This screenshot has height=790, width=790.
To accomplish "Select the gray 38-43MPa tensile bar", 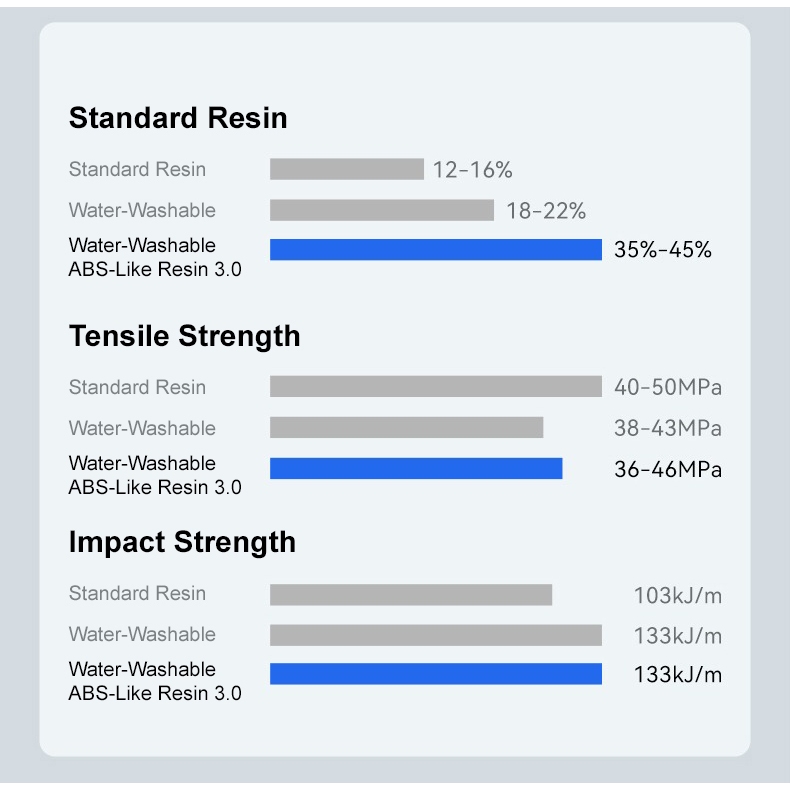I will (x=406, y=428).
